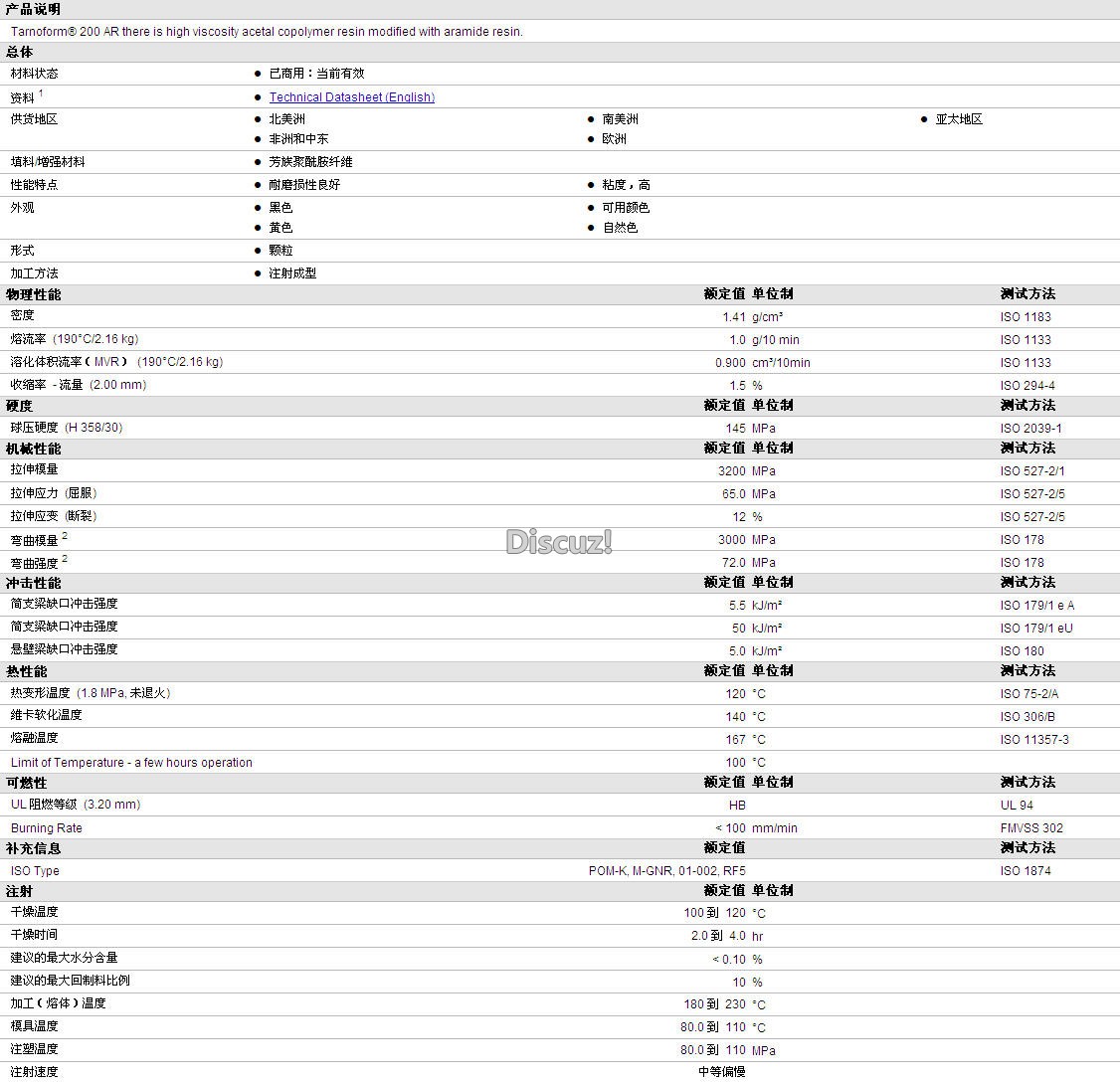The image size is (1120, 1083).
Task: Select the 'ISO 180' test method
Action: (x=1023, y=651)
